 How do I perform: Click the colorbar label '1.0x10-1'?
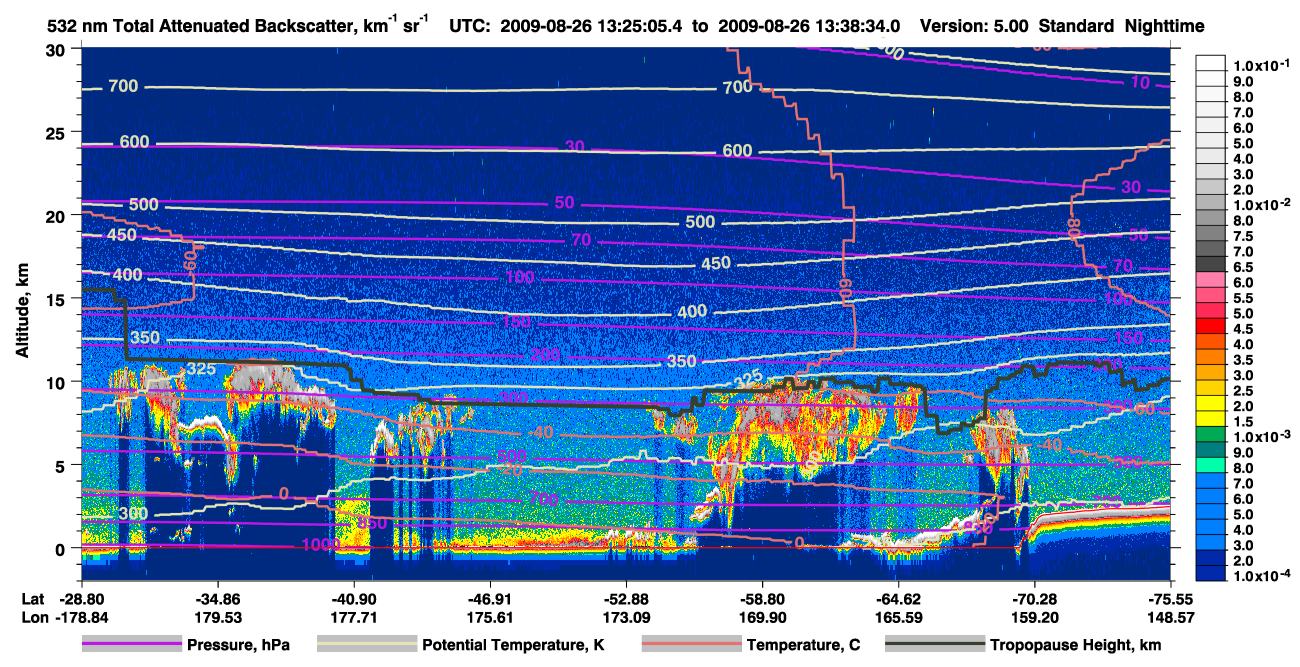pos(1261,66)
